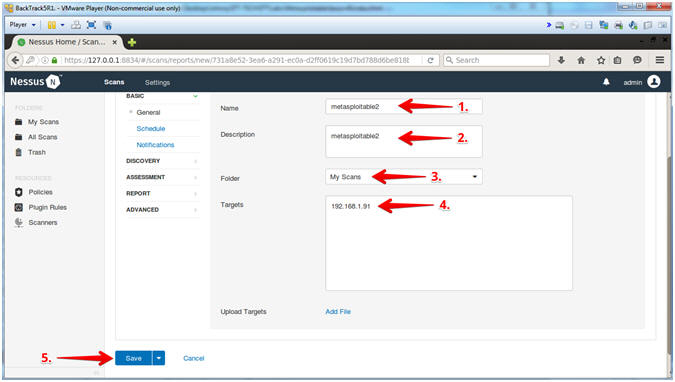Screen dimensions: 675x382
Task: Open the Folder dropdown showing My Scans
Action: [x=404, y=177]
